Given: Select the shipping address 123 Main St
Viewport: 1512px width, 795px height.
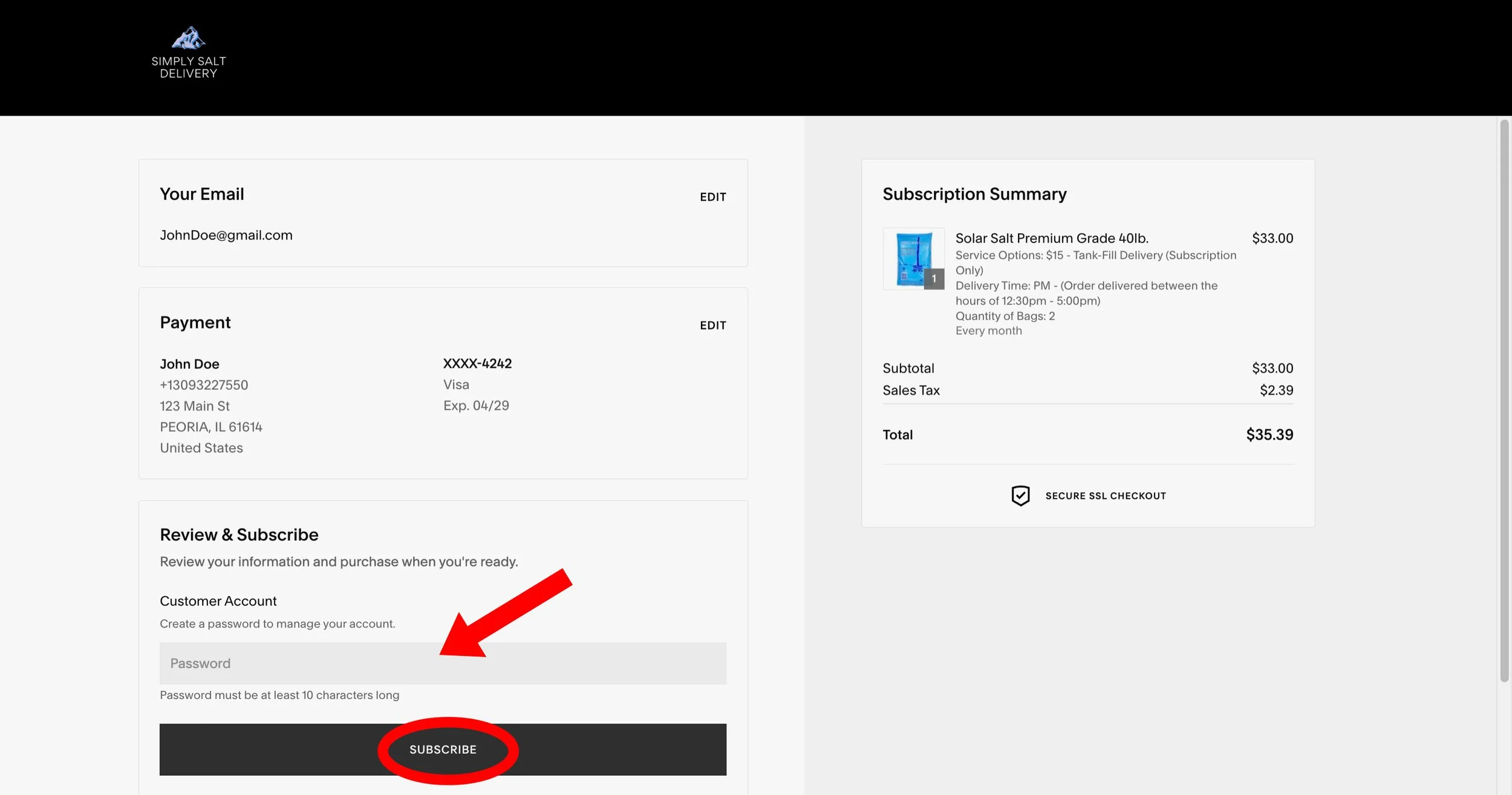Looking at the screenshot, I should tap(194, 406).
